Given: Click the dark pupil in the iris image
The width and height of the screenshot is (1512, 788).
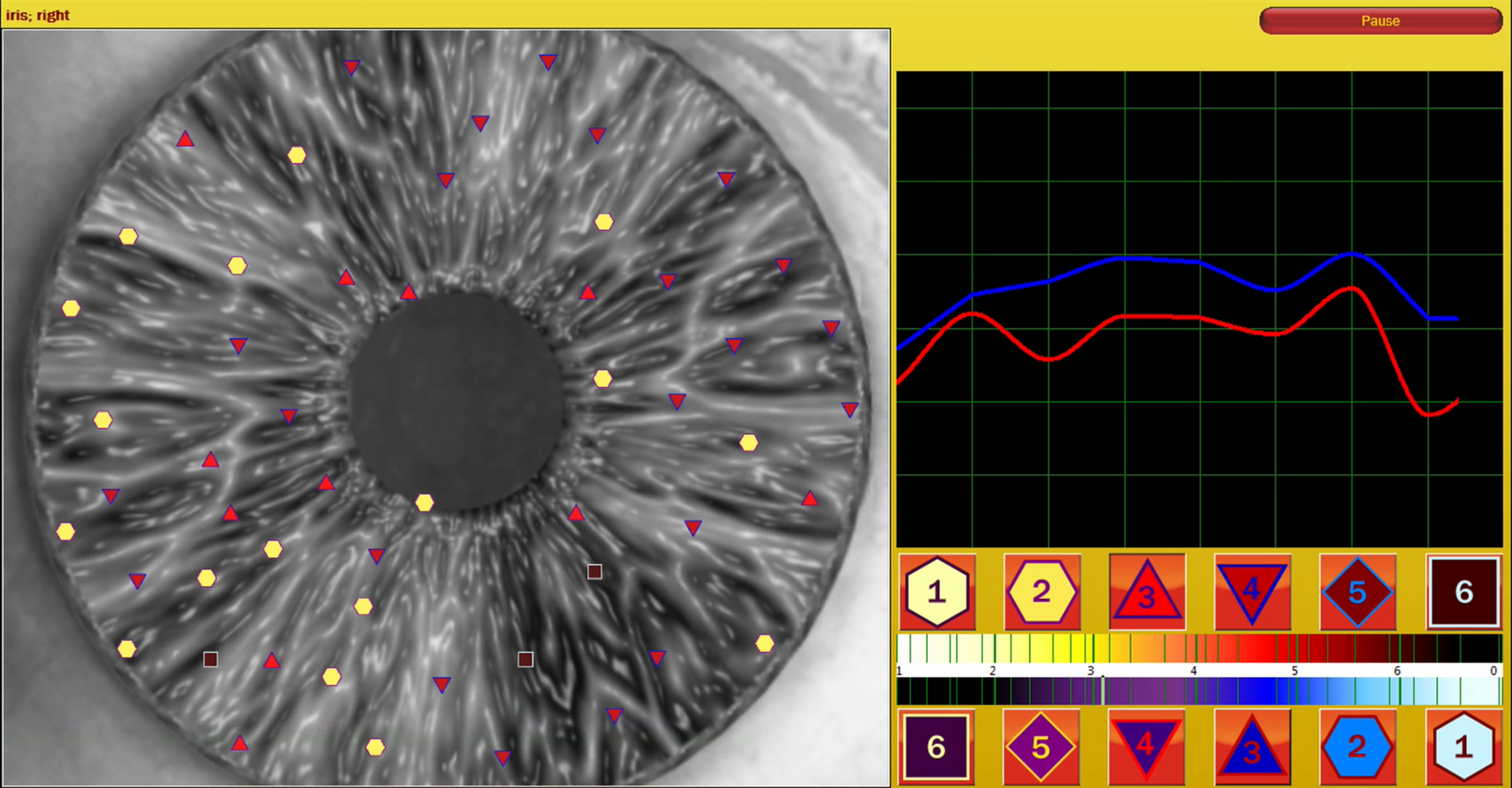Looking at the screenshot, I should pyautogui.click(x=456, y=401).
